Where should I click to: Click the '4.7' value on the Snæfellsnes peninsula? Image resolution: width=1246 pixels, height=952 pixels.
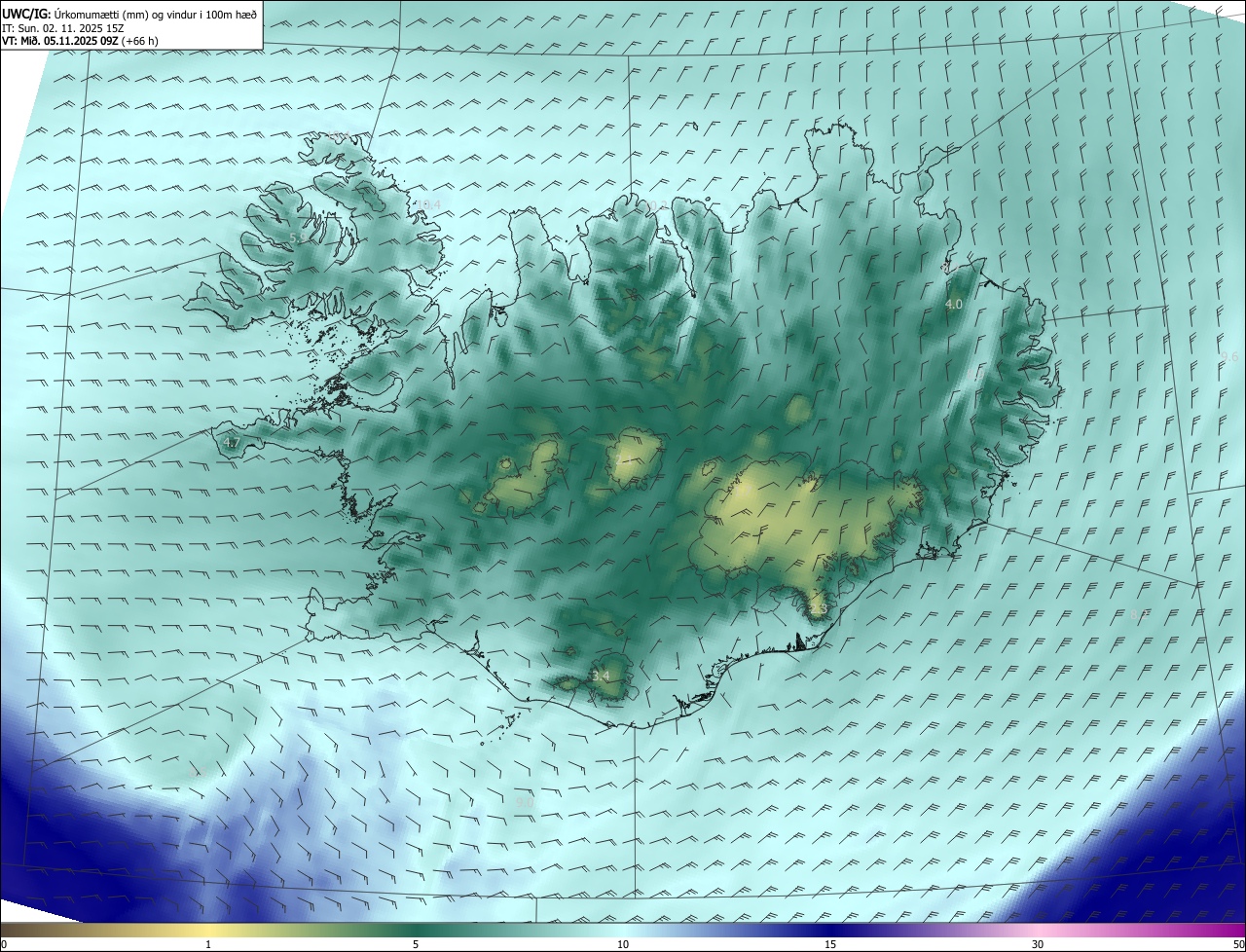point(232,443)
